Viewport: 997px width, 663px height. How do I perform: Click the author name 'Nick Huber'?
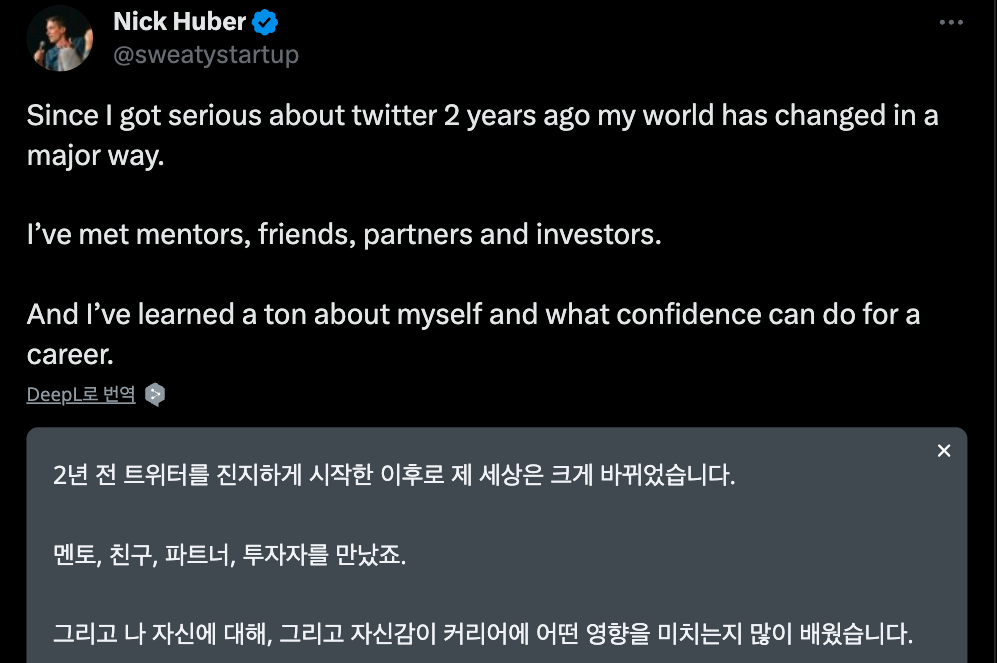(177, 21)
